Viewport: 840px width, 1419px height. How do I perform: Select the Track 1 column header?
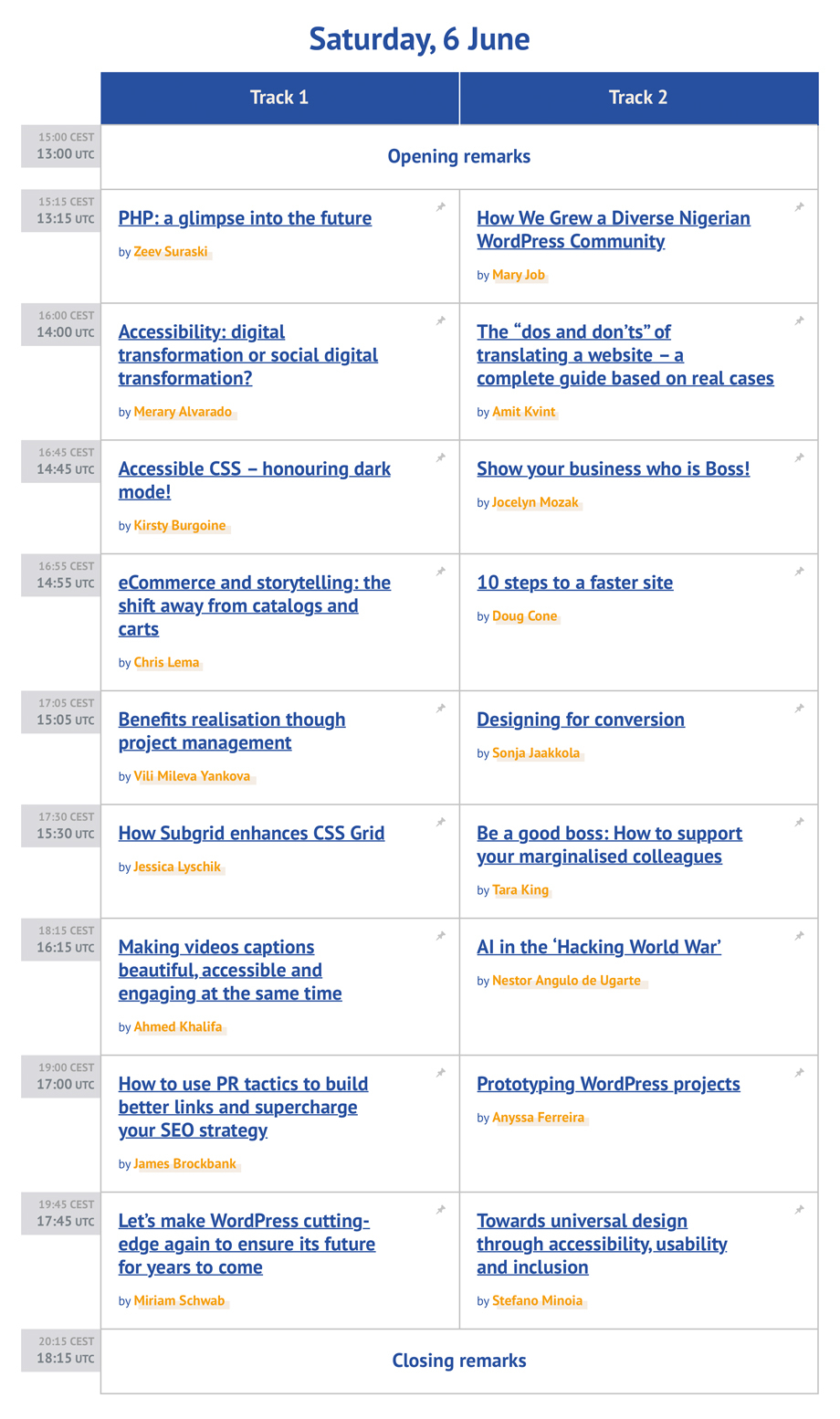pyautogui.click(x=279, y=98)
